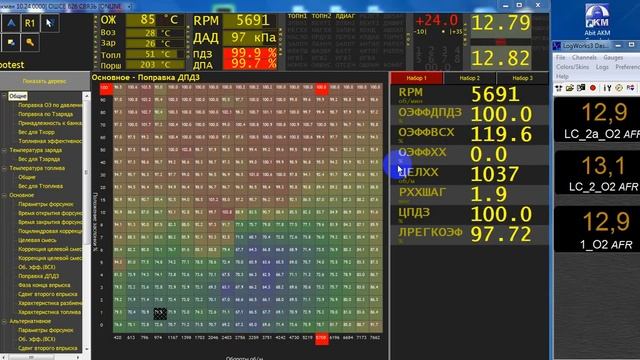Open the Help menu in LogWorks

[562, 76]
